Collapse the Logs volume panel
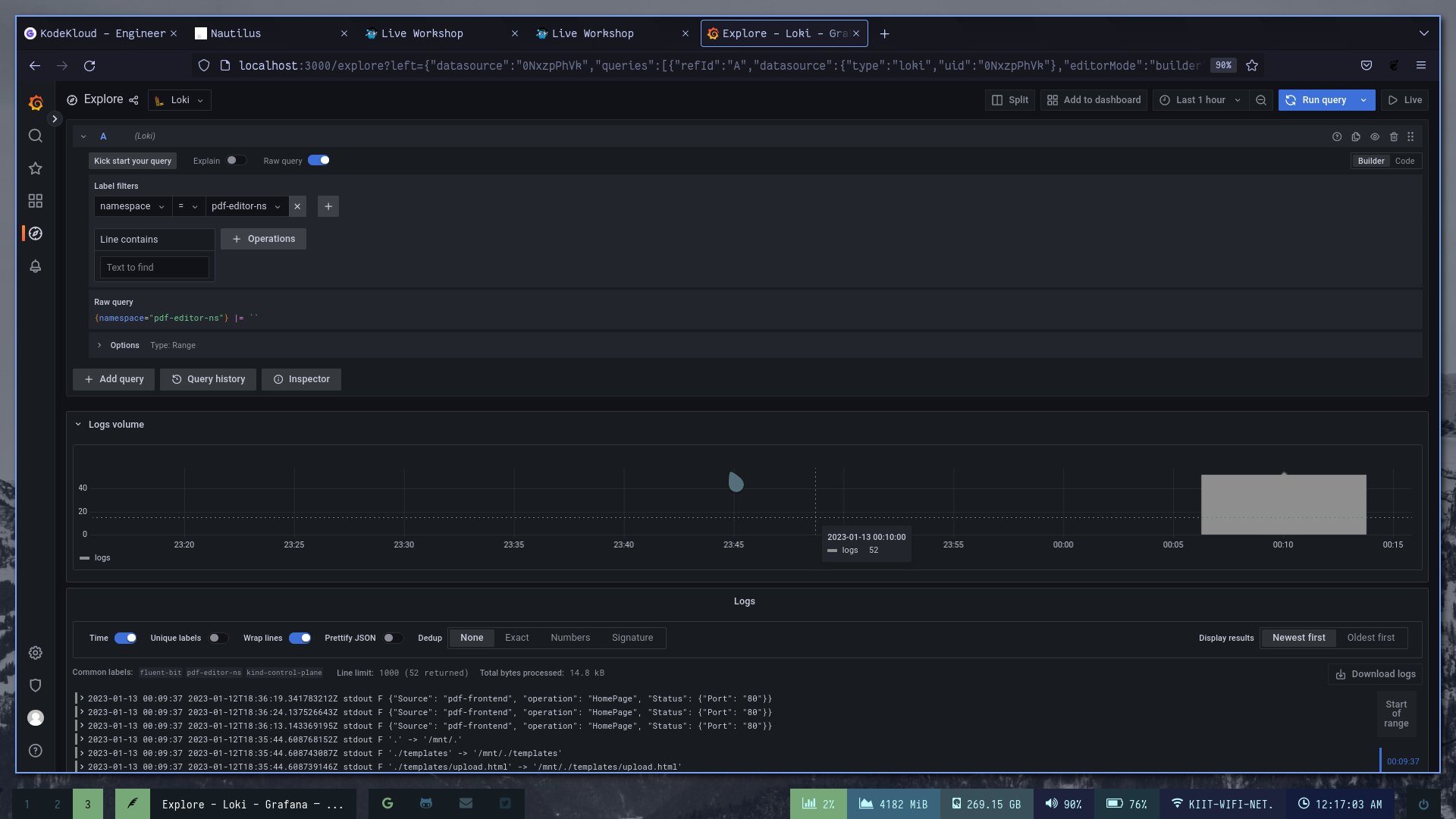The width and height of the screenshot is (1456, 819). point(78,425)
